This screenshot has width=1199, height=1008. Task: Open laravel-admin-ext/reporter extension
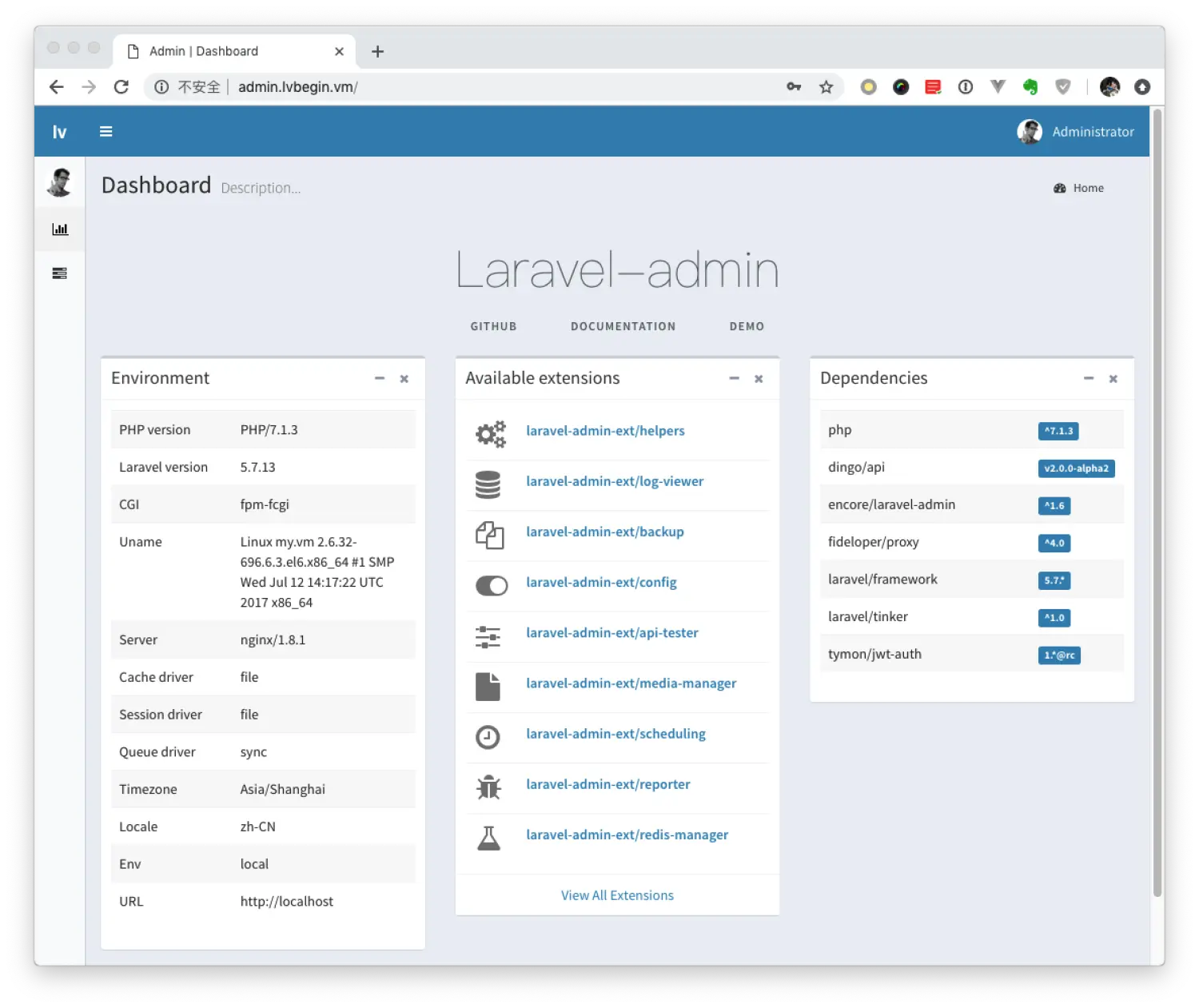pos(607,784)
